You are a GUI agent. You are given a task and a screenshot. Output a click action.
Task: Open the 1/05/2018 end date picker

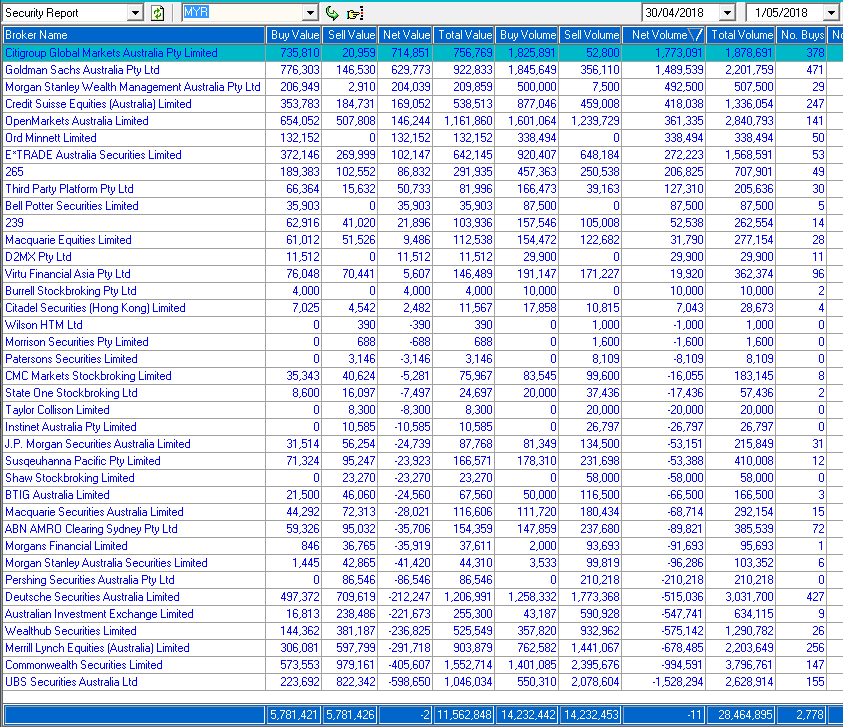tap(831, 13)
